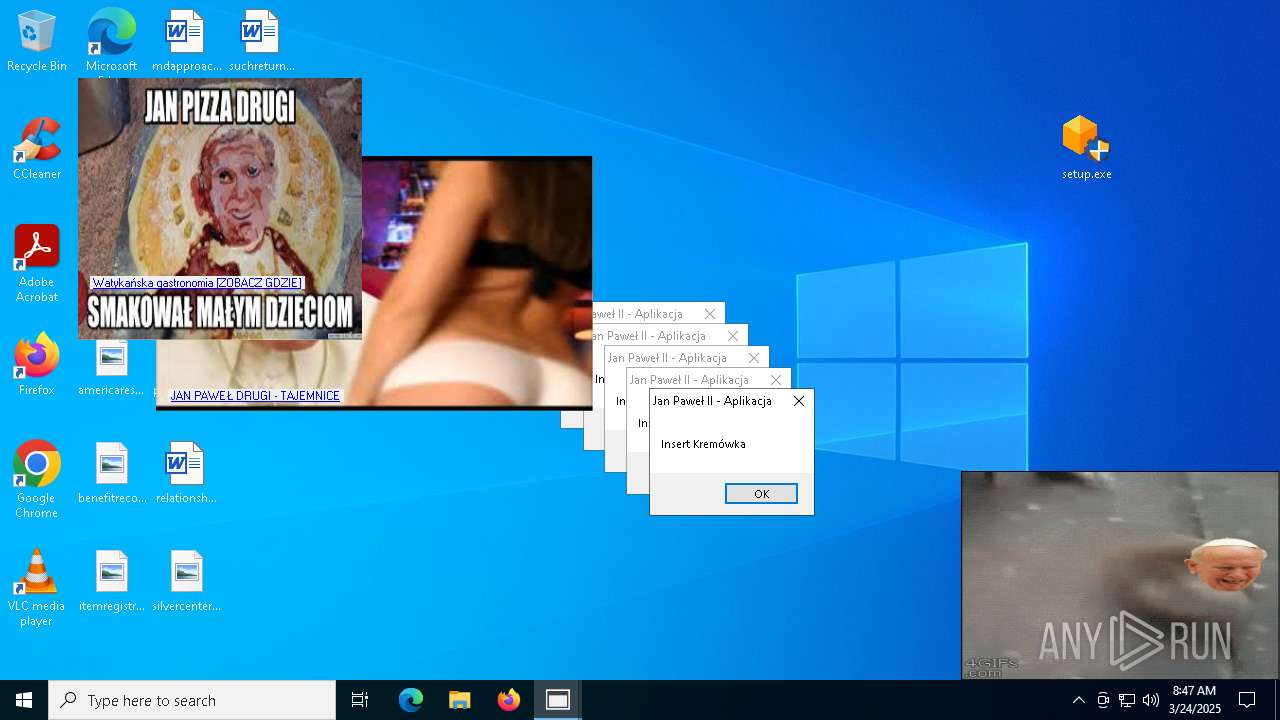Screen dimensions: 1280x720
Task: Open the Meet Now tray icon
Action: [x=1103, y=700]
